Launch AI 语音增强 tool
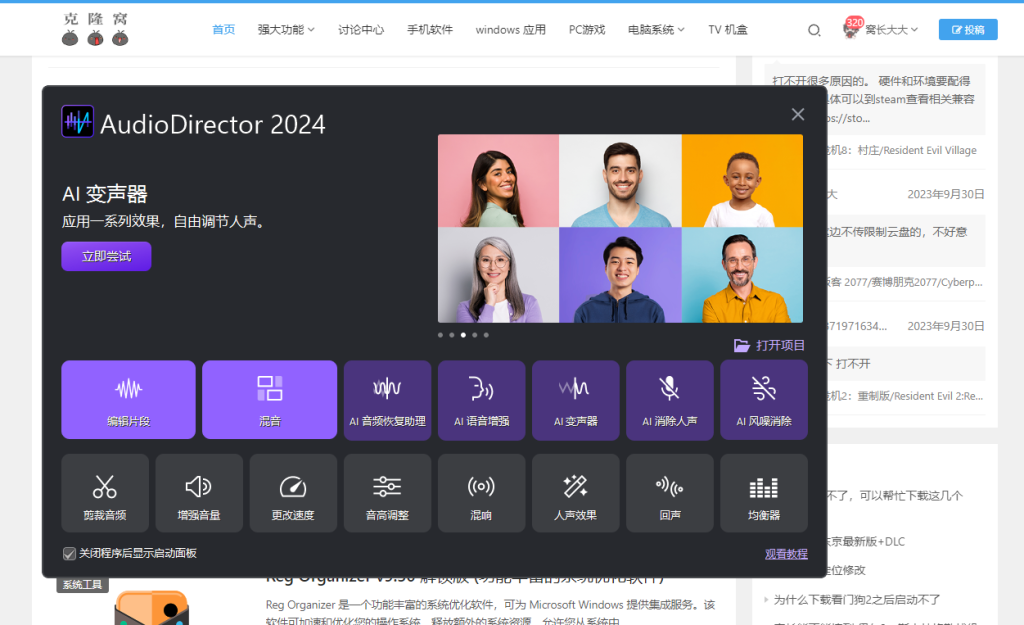This screenshot has height=625, width=1024. tap(481, 400)
